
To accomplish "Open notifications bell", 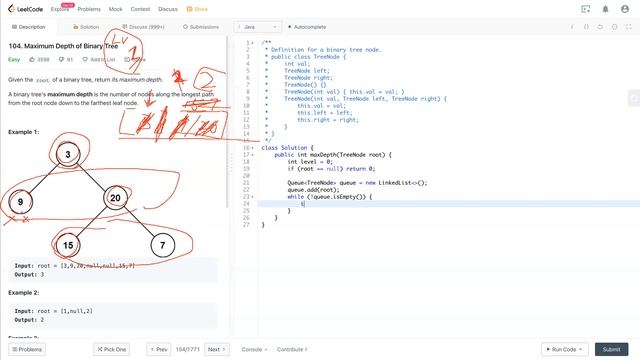I will coord(605,9).
